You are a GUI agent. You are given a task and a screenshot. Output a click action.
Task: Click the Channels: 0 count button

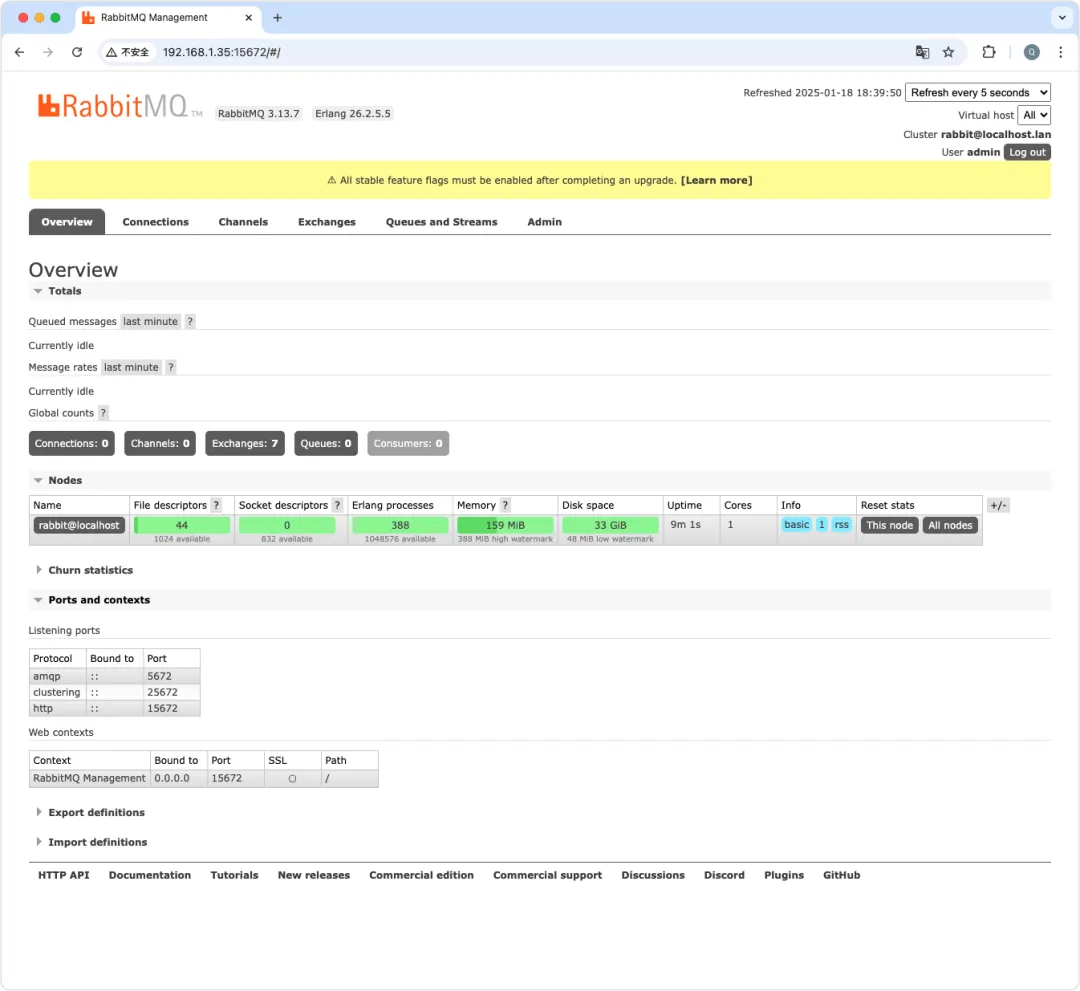(x=160, y=444)
